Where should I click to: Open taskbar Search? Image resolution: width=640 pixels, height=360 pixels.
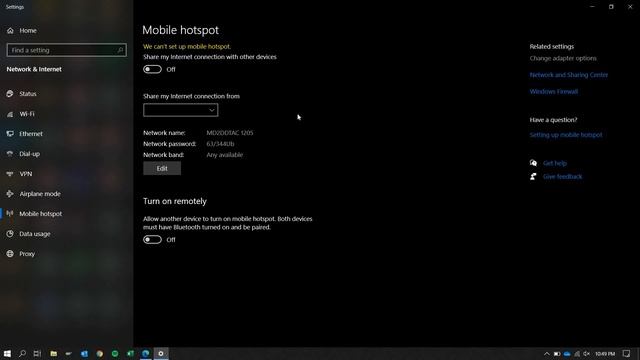pos(22,353)
